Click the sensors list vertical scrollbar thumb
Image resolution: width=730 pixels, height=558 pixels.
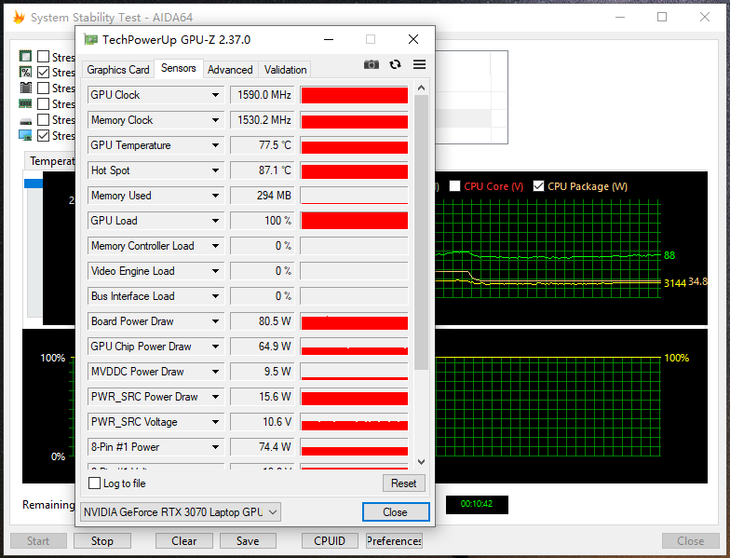[421, 230]
